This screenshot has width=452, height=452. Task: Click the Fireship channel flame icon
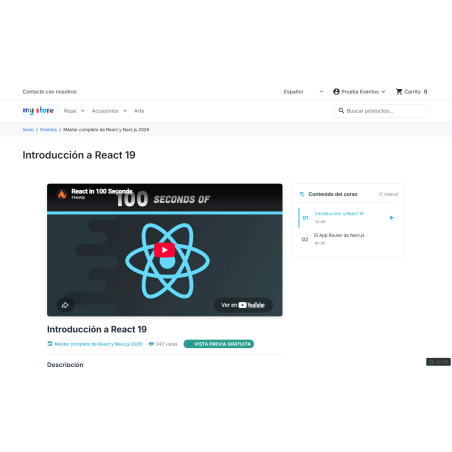point(62,194)
